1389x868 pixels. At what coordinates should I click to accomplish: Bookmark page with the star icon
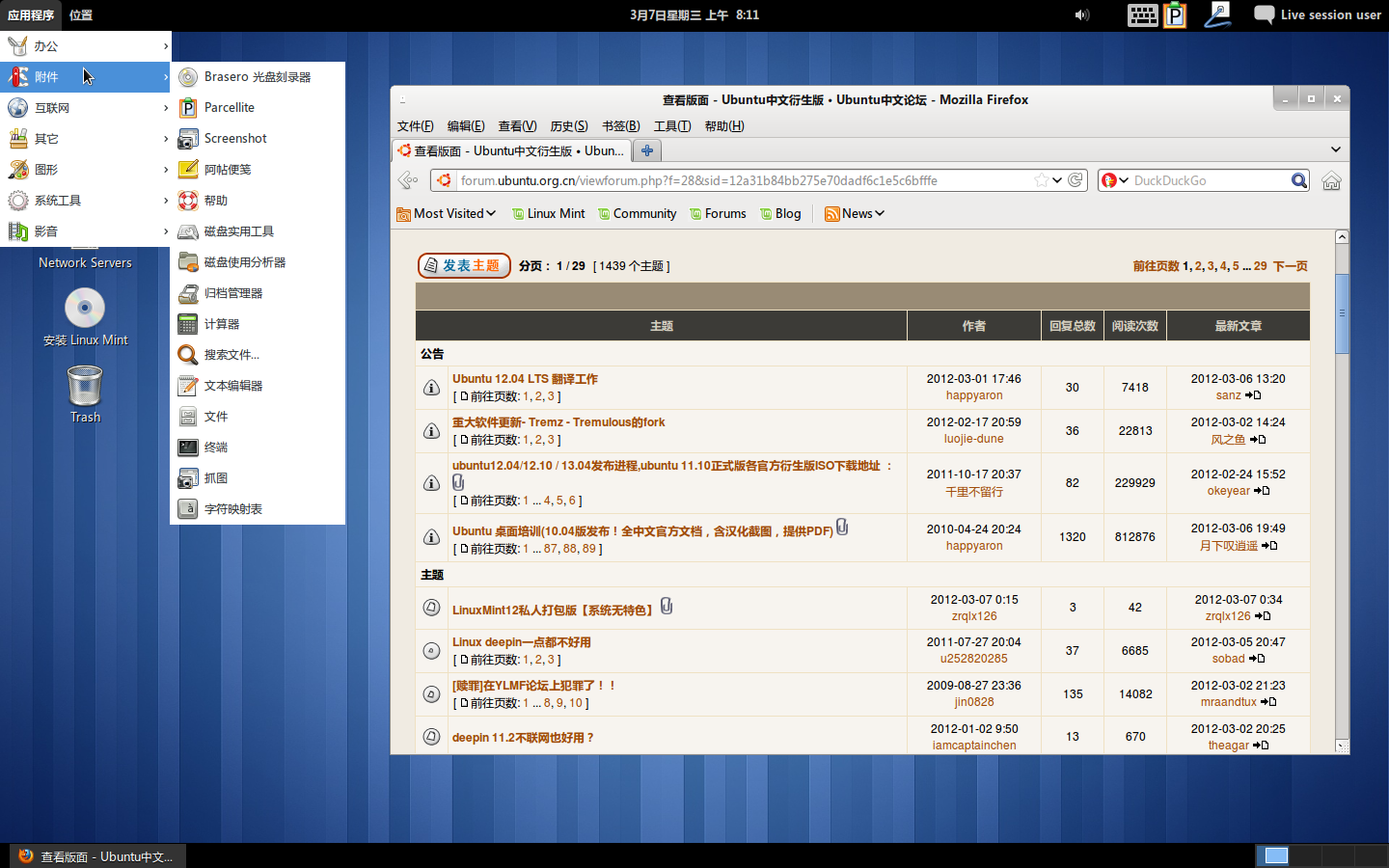pyautogui.click(x=1041, y=180)
